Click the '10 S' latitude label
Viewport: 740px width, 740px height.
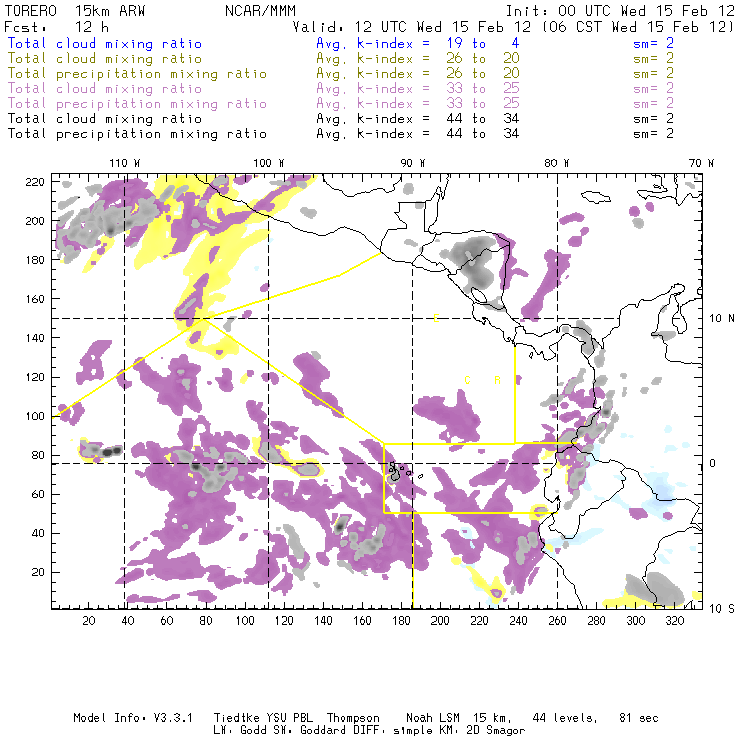pyautogui.click(x=722, y=609)
